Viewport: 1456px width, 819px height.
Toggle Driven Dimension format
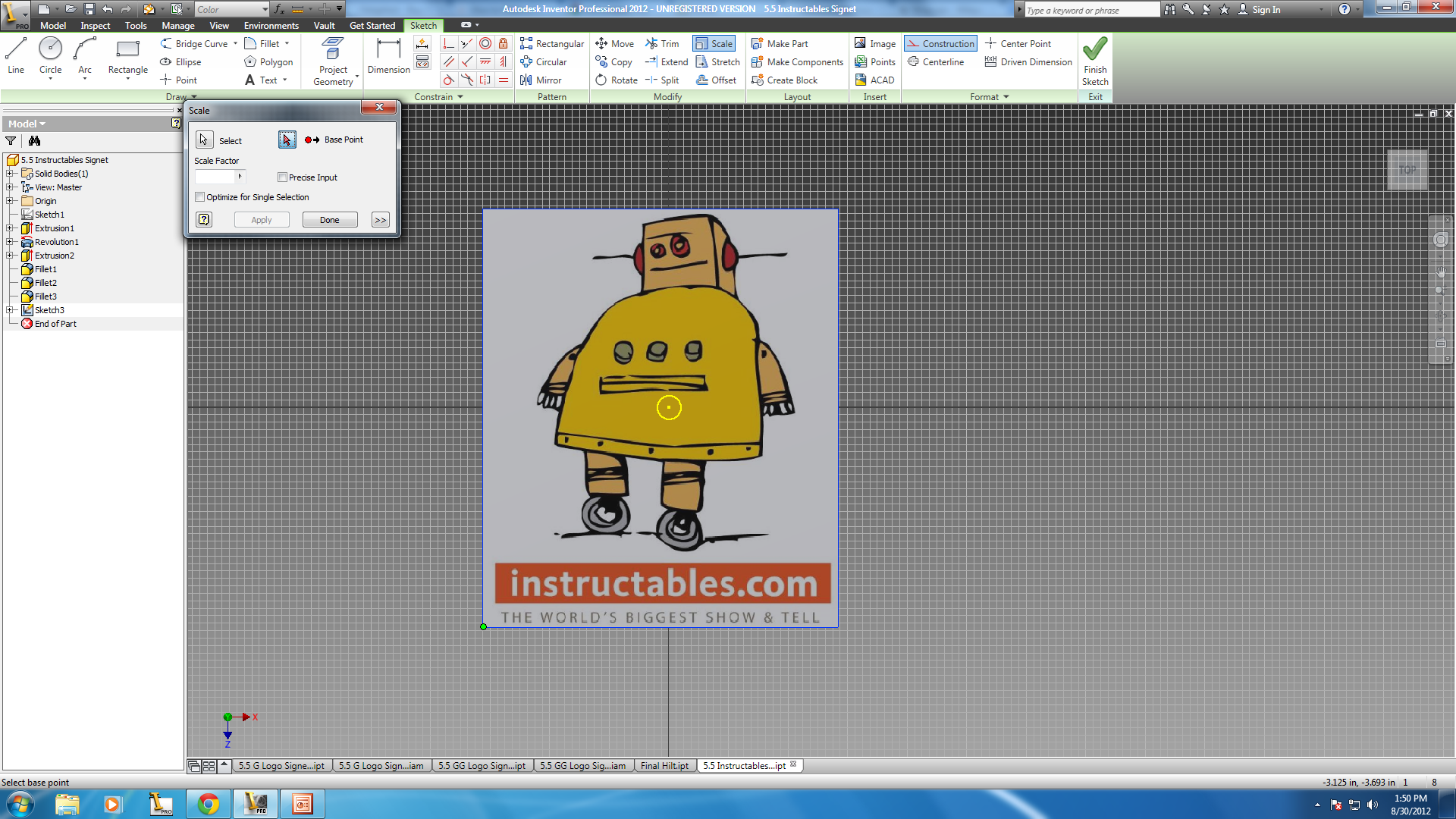click(x=1028, y=62)
